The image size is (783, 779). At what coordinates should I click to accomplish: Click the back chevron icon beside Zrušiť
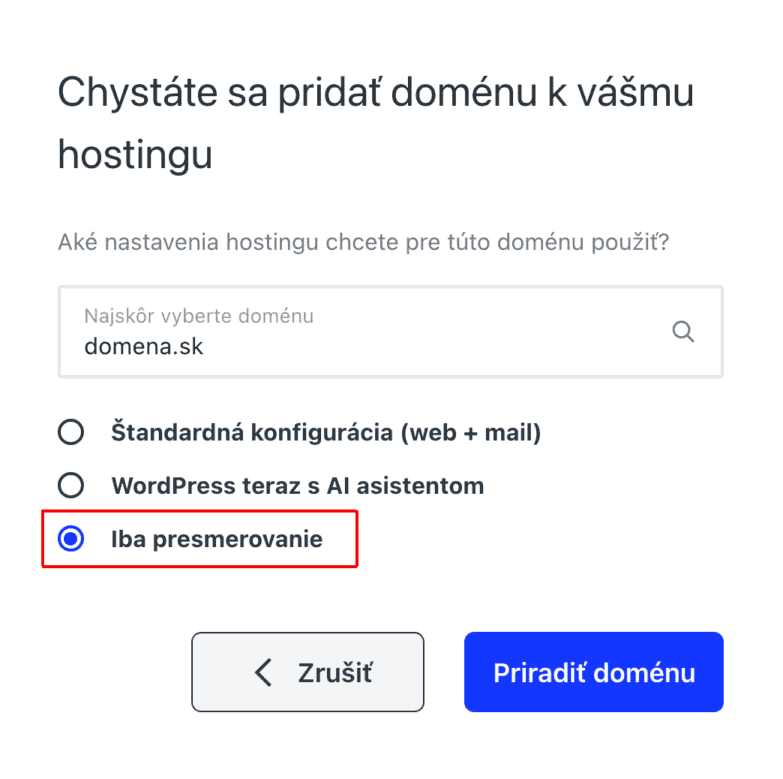(x=263, y=673)
